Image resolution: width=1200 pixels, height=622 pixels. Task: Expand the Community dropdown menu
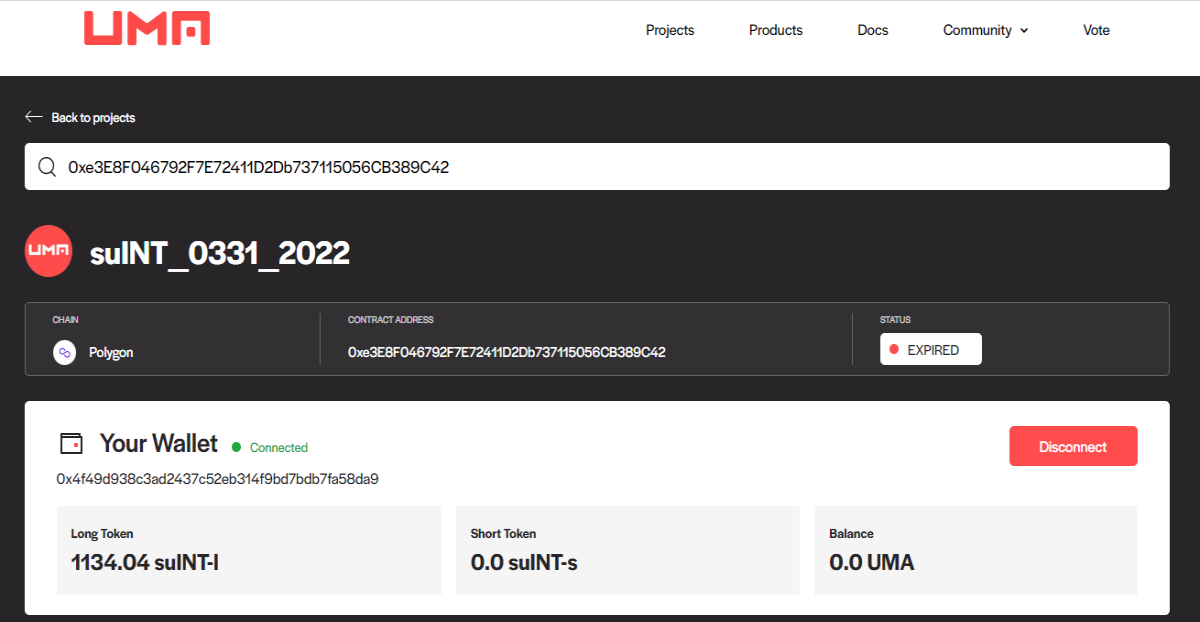pos(985,30)
